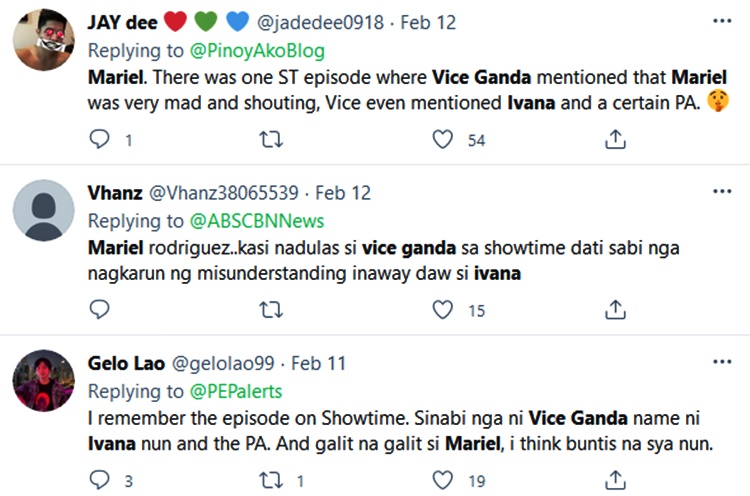
Task: Open the @ABSCBNNews profile link
Action: 257,221
